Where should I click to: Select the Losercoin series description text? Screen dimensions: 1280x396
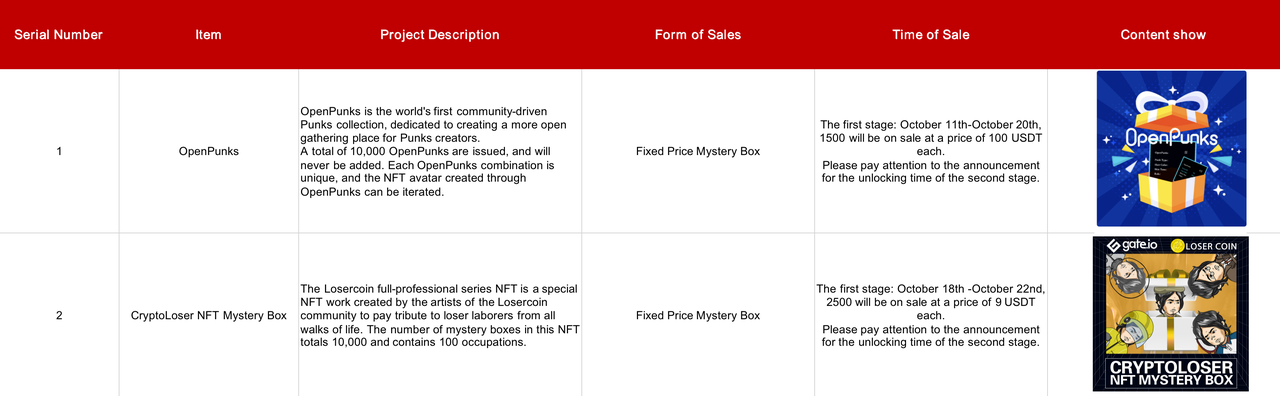[x=439, y=315]
